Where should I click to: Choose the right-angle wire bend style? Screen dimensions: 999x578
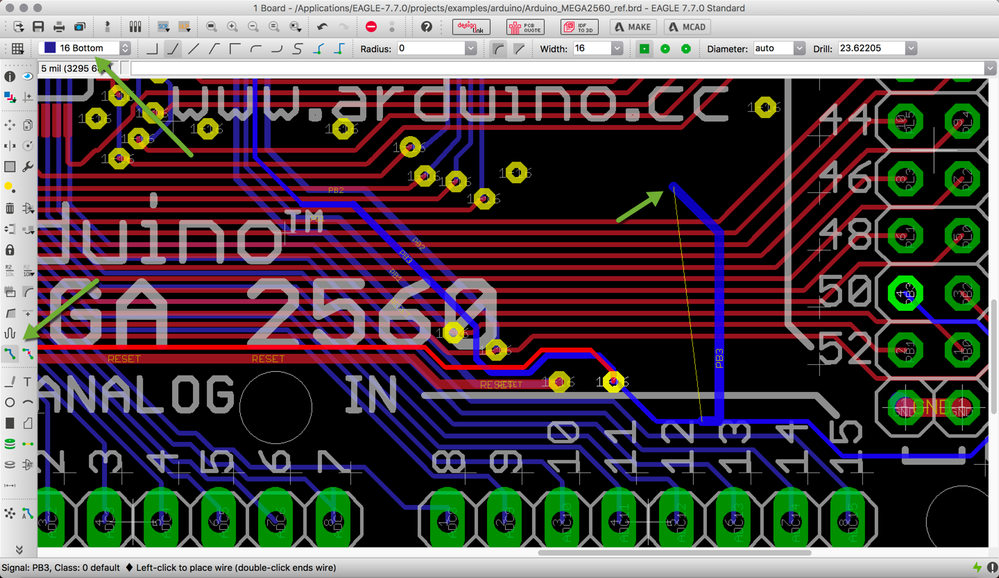coord(152,48)
